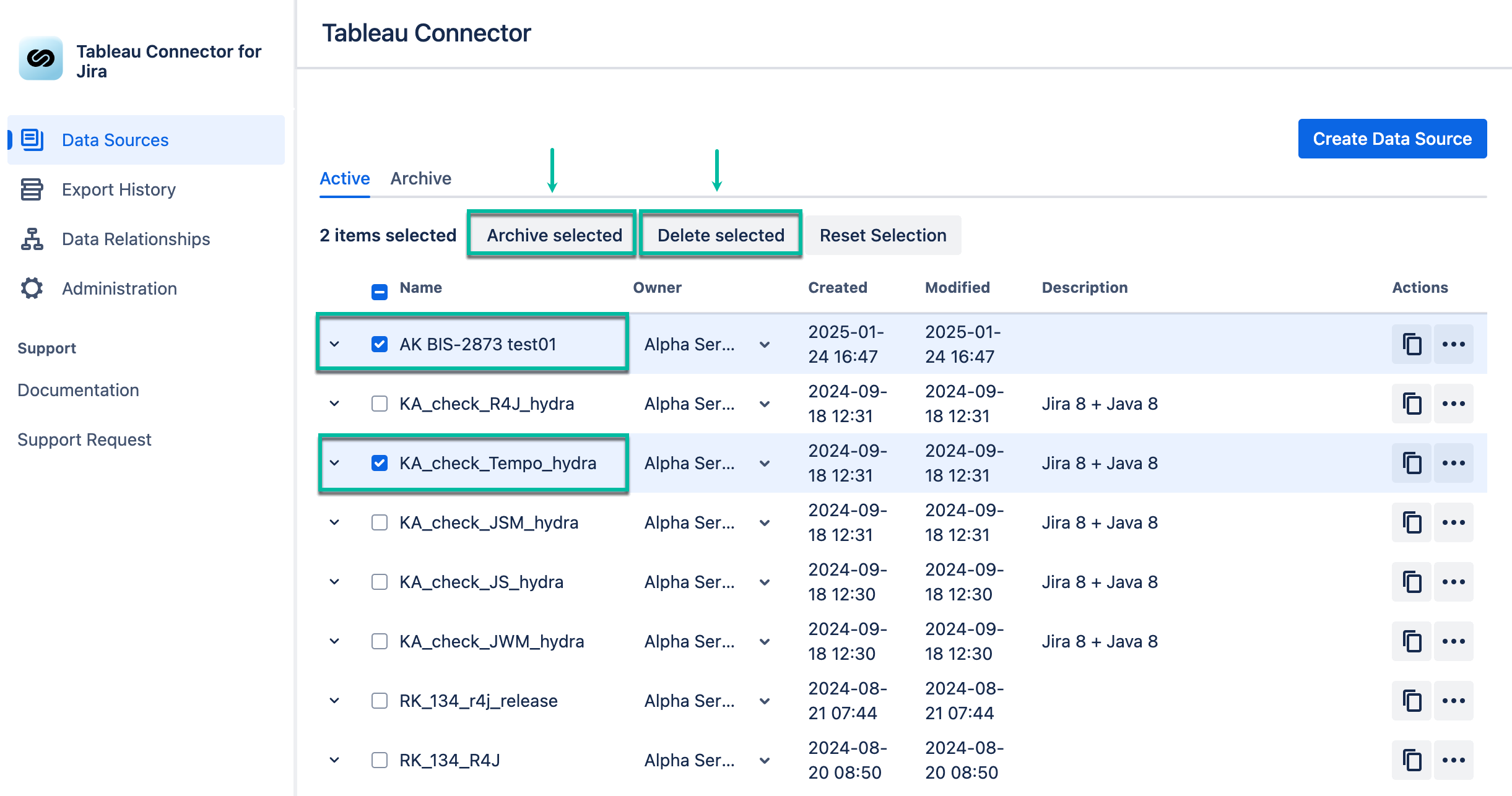The width and height of the screenshot is (1512, 796).
Task: Open owner dropdown for KA_check_R4J_hydra
Action: 765,404
